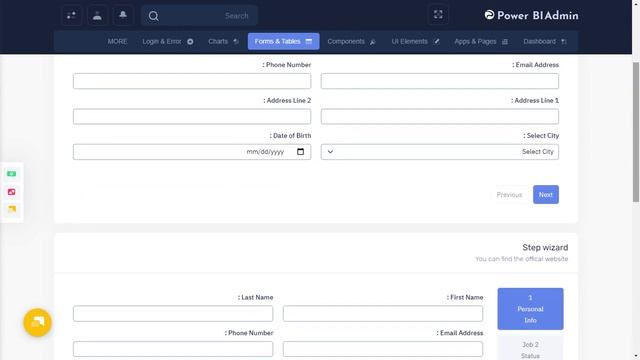Click the yellow note icon in side panel
The height and width of the screenshot is (360, 640).
11,209
